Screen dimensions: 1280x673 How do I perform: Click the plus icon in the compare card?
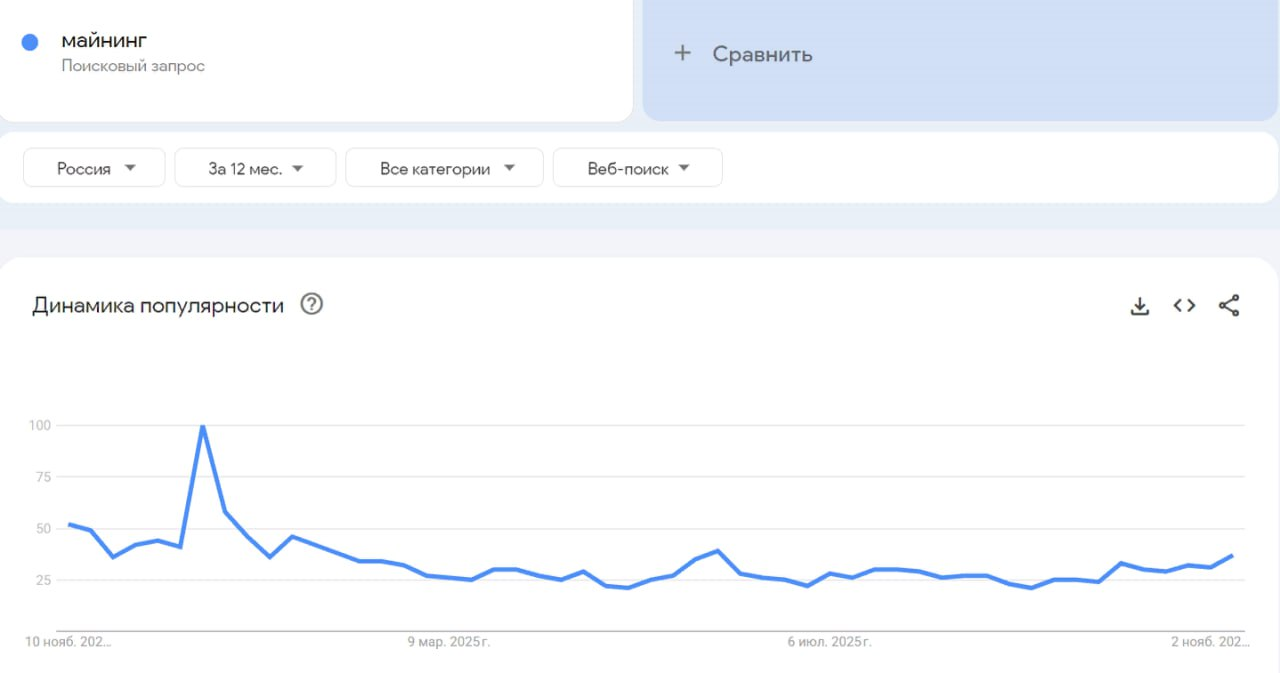click(683, 54)
